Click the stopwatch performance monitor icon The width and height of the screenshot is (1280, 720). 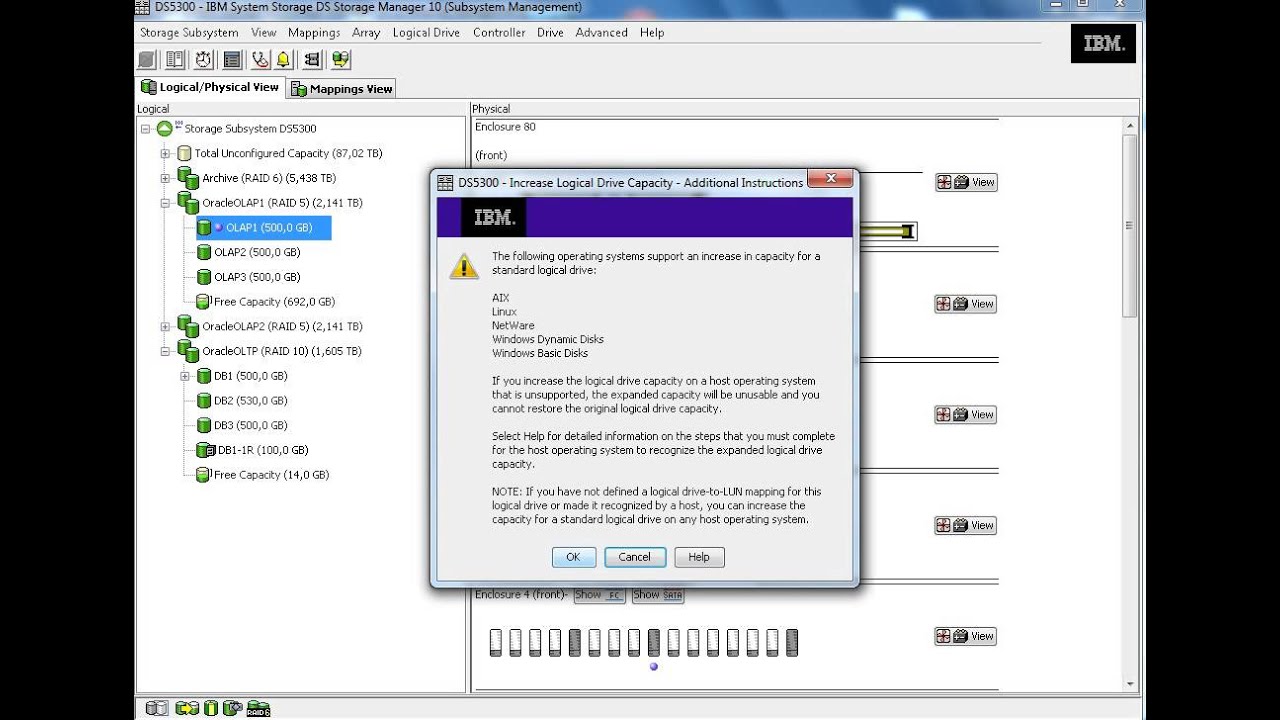(x=203, y=60)
